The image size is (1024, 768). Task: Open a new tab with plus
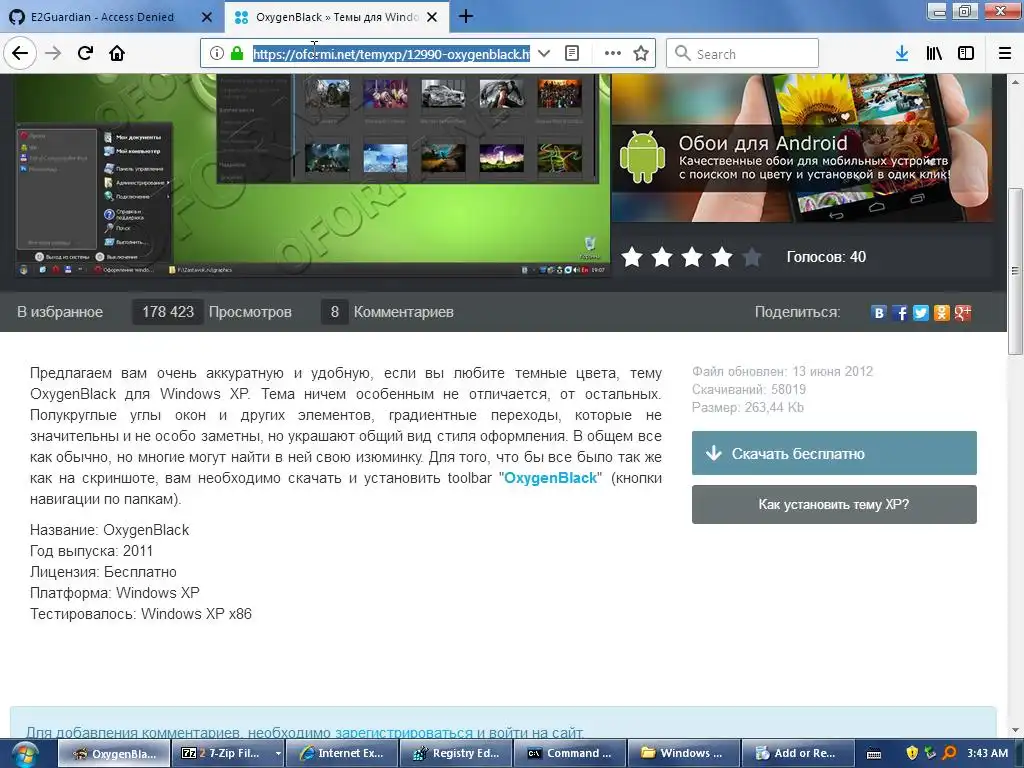click(x=466, y=16)
